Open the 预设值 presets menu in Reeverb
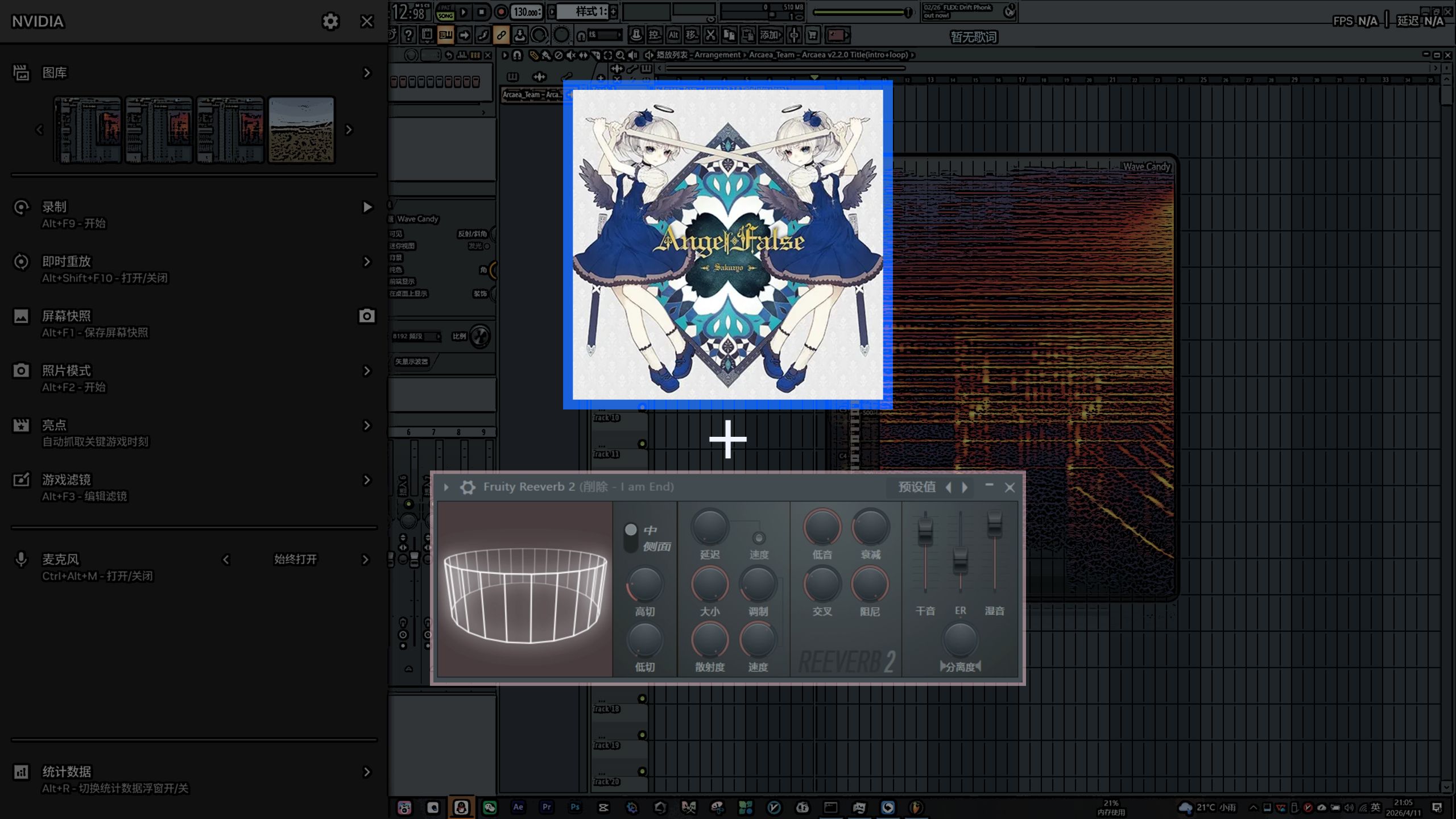Viewport: 1456px width, 819px height. (917, 487)
